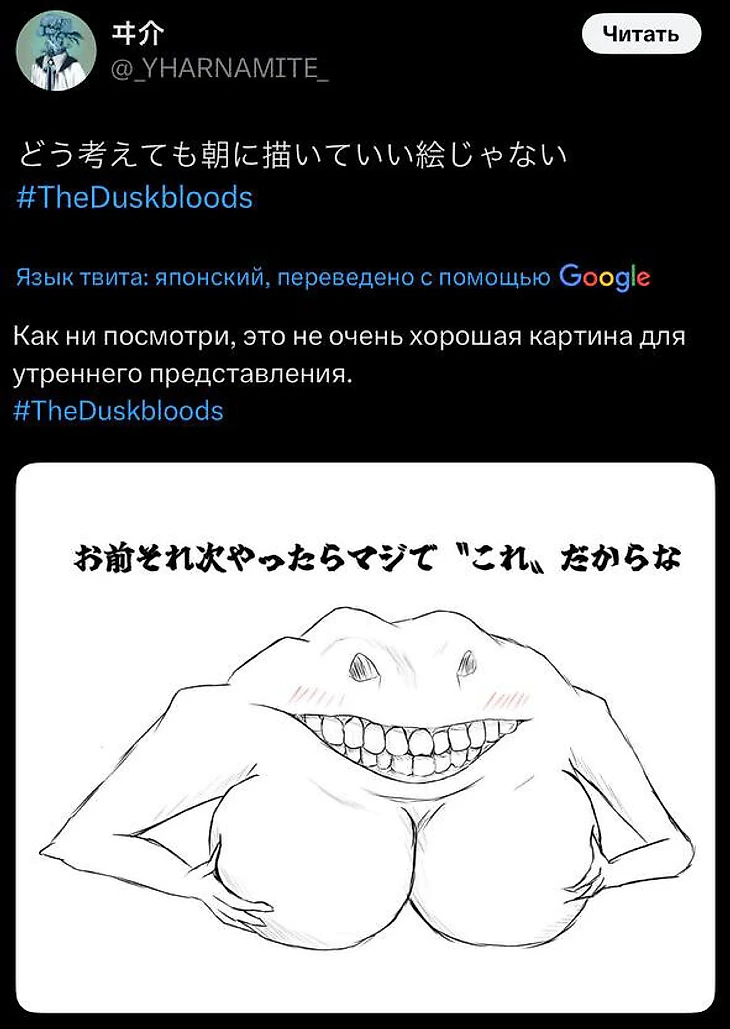Open the #TheDuskbloods hashtag under the Russian translation
The width and height of the screenshot is (730, 1029).
[x=119, y=410]
